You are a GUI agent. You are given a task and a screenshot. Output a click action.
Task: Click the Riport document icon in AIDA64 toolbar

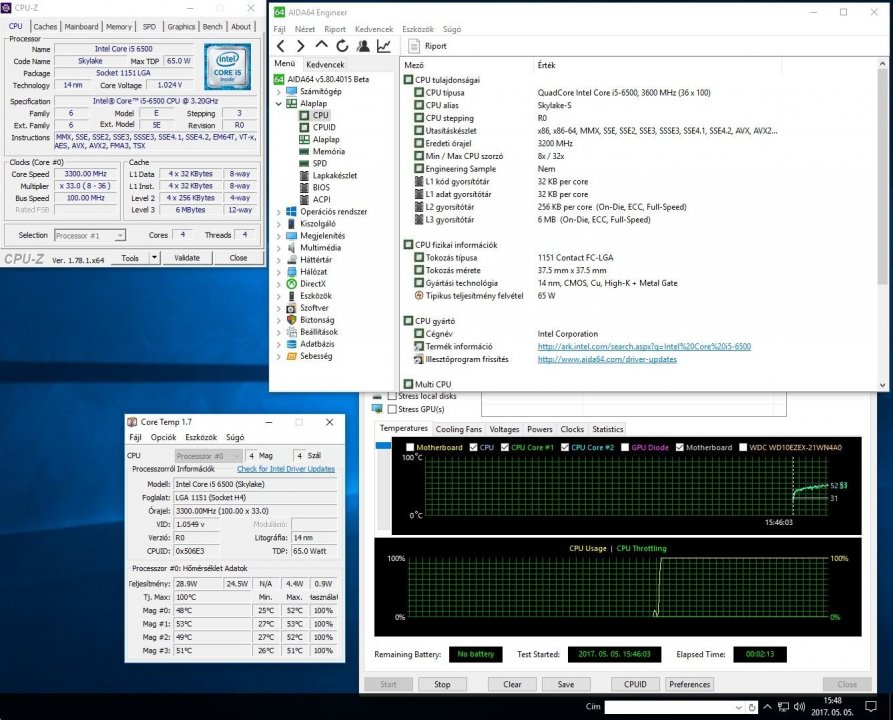tap(414, 46)
